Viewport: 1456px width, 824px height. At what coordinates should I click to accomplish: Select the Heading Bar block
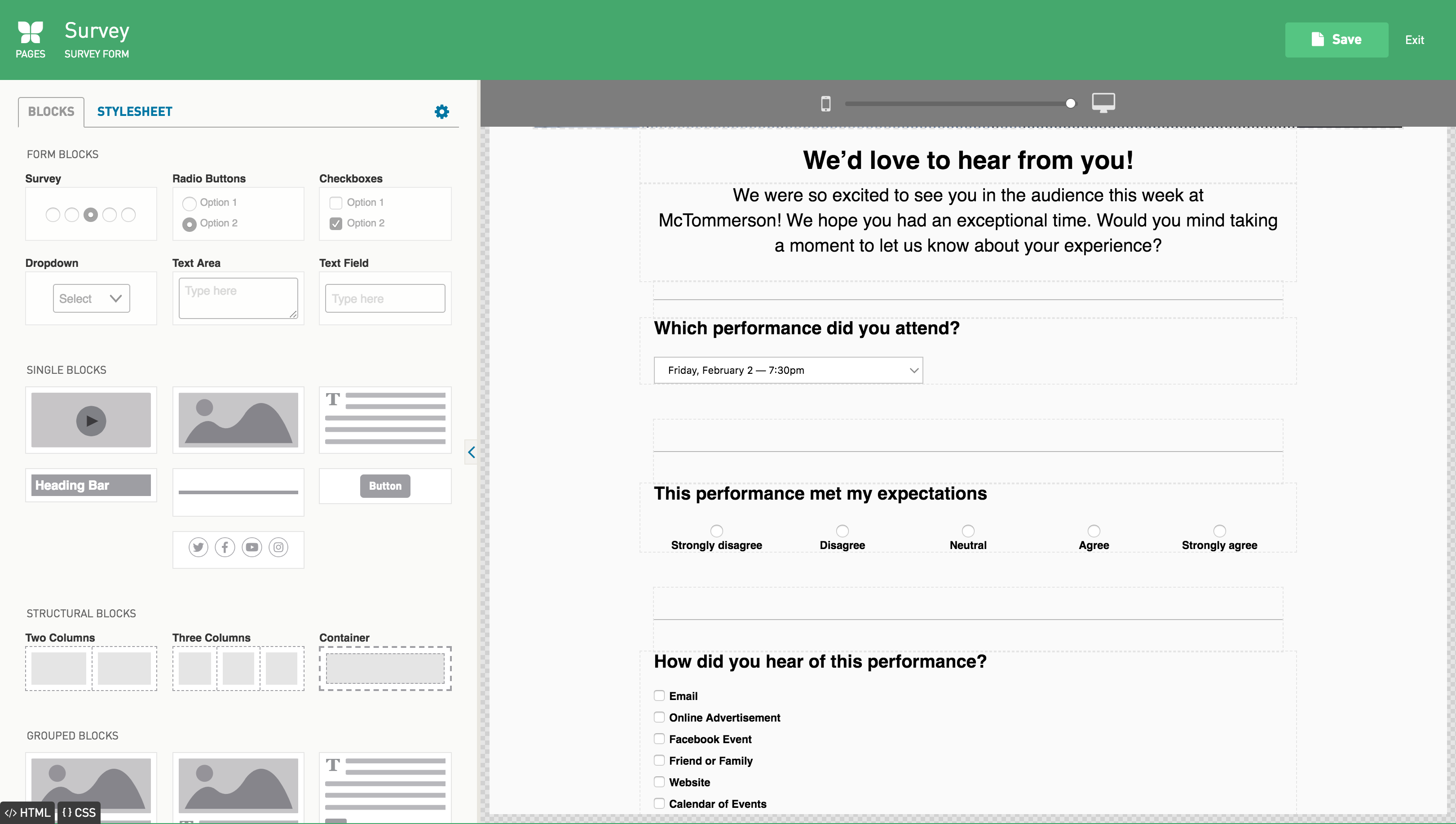(91, 485)
